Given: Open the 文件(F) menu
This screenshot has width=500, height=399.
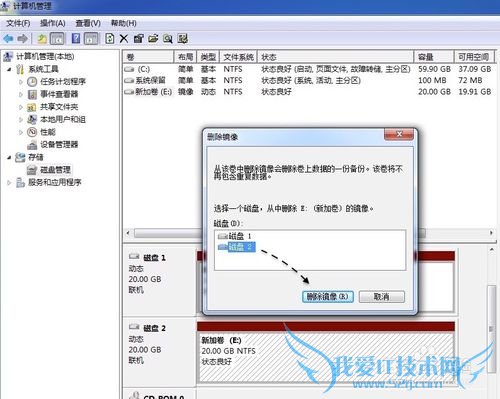Looking at the screenshot, I should tap(18, 23).
